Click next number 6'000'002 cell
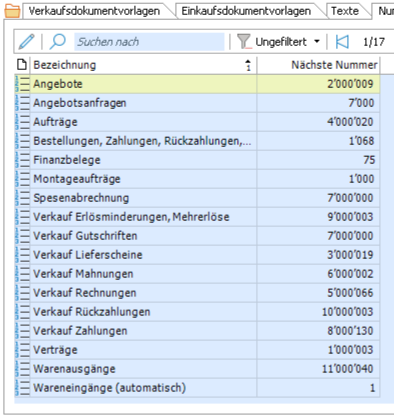This screenshot has width=394, height=417. (x=318, y=274)
